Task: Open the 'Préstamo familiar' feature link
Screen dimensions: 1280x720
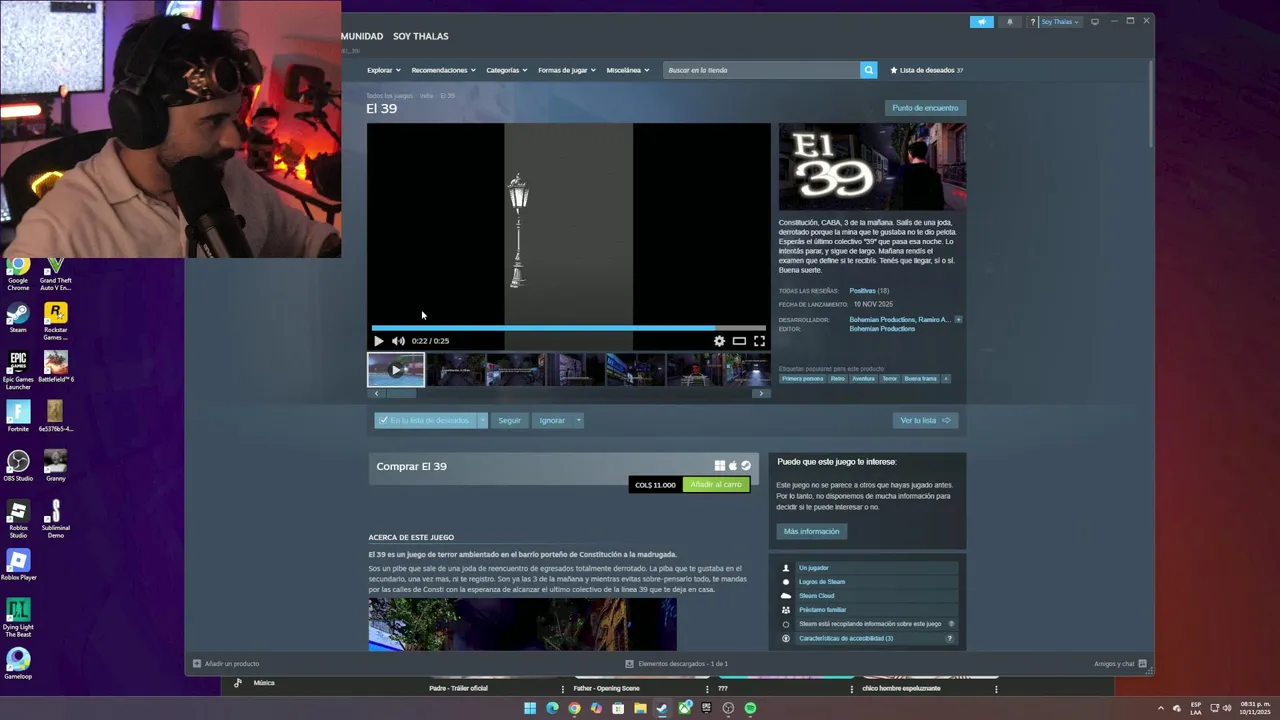Action: (822, 610)
